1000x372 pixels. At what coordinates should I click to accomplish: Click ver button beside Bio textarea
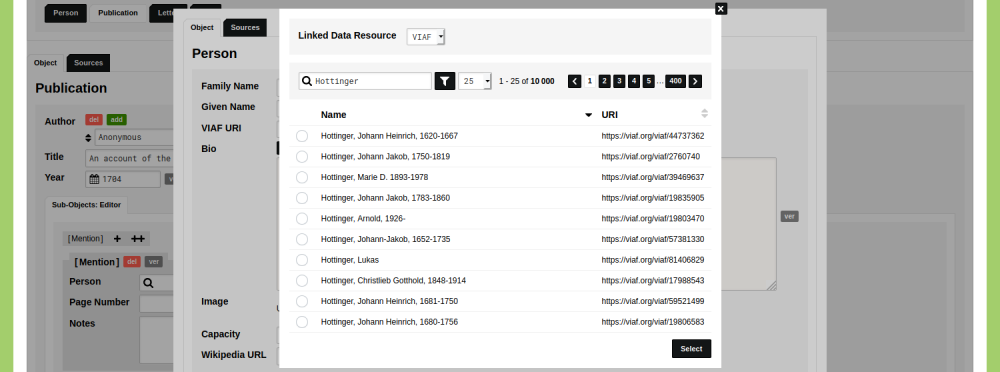pyautogui.click(x=790, y=216)
